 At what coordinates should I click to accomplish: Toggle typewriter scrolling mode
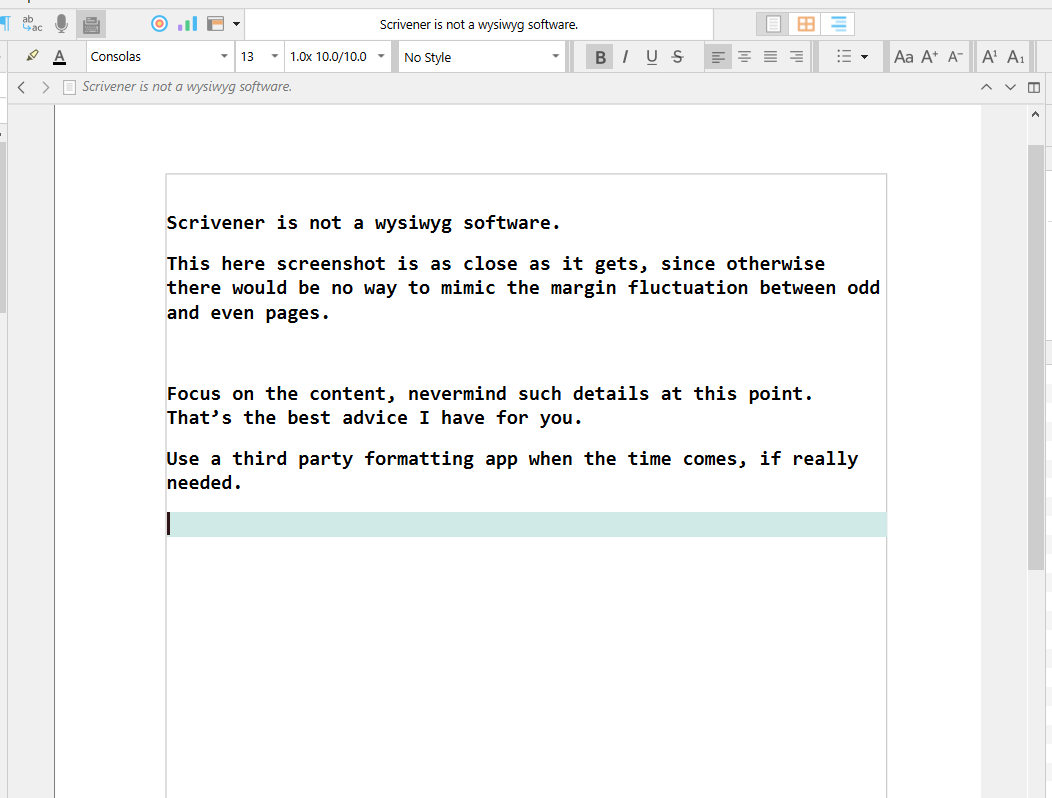click(91, 25)
